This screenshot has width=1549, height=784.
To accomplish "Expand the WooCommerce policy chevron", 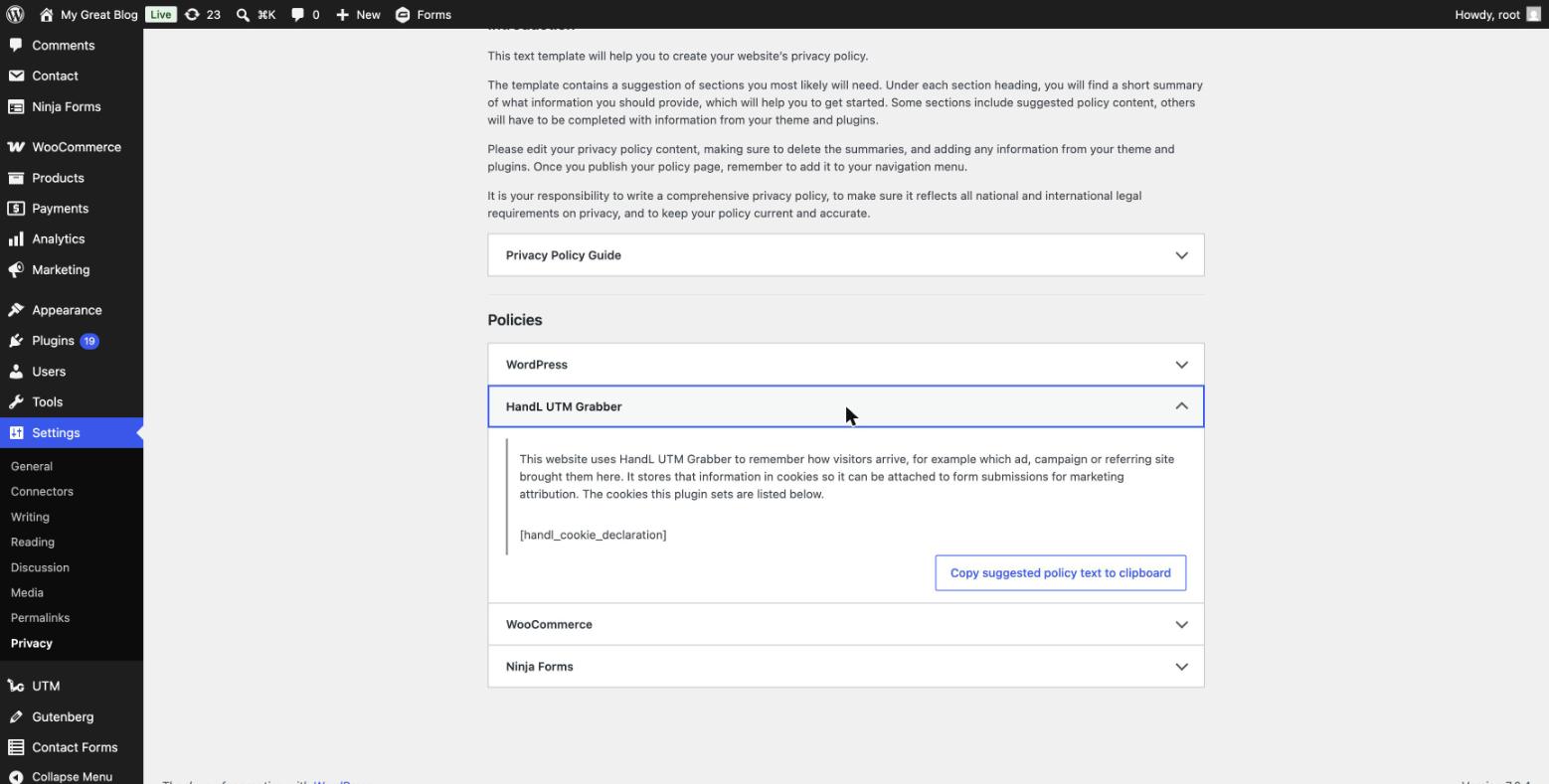I will (x=1181, y=625).
